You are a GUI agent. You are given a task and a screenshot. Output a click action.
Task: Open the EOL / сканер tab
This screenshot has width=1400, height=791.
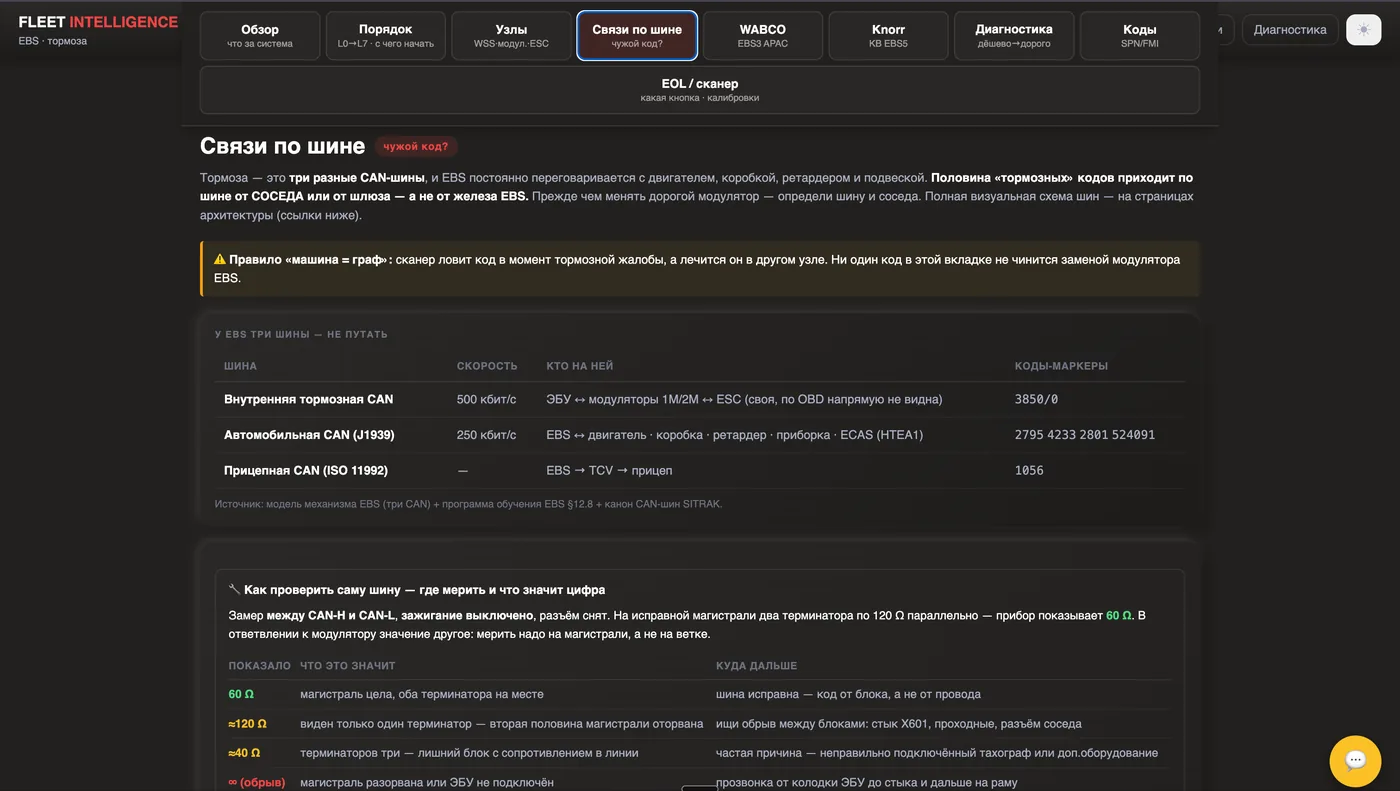[700, 90]
